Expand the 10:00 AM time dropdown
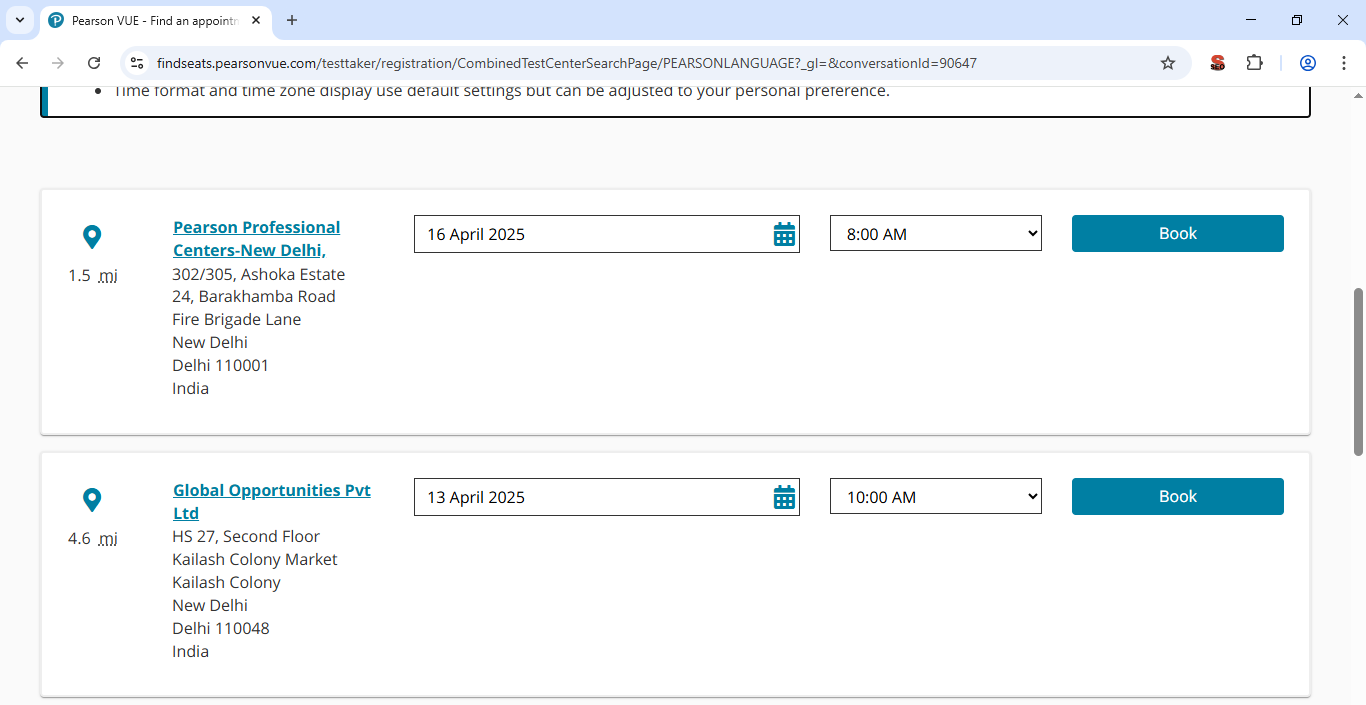Viewport: 1366px width, 705px height. [x=935, y=497]
